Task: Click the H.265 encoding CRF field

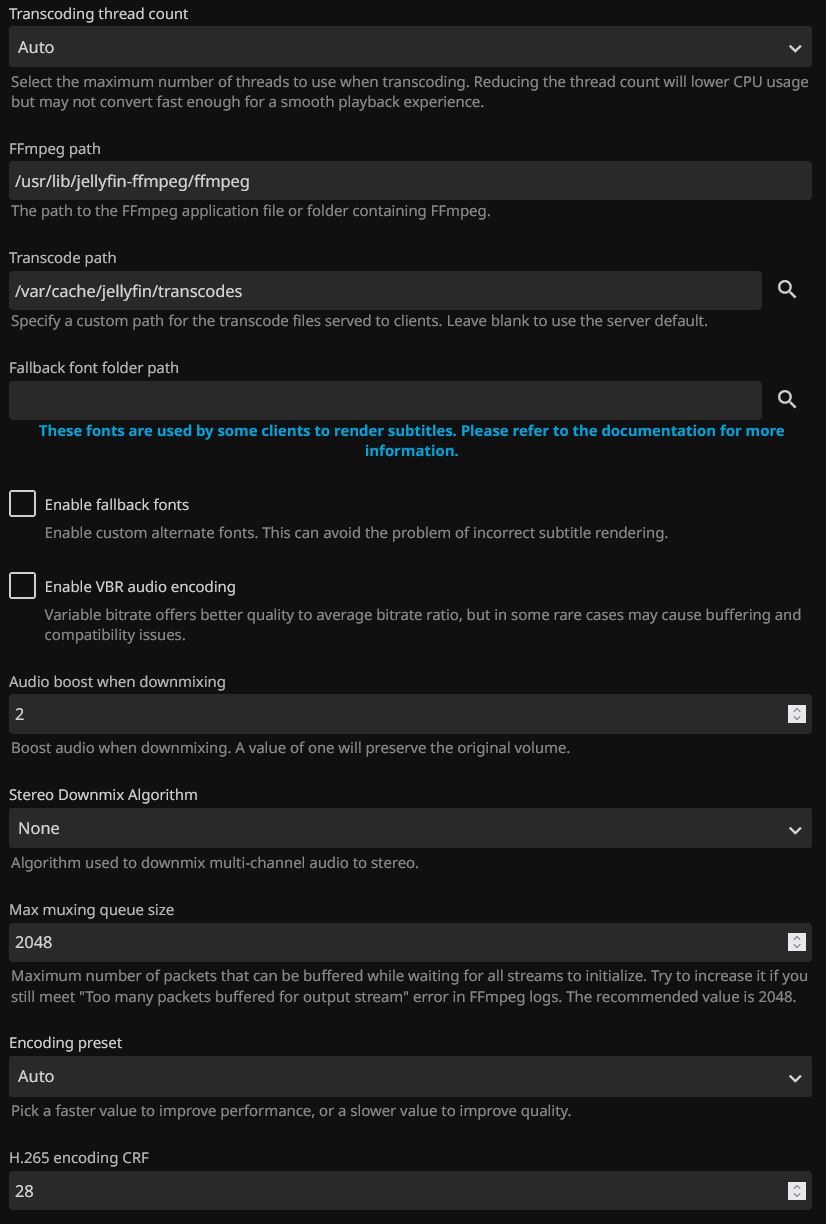Action: click(x=390, y=1191)
